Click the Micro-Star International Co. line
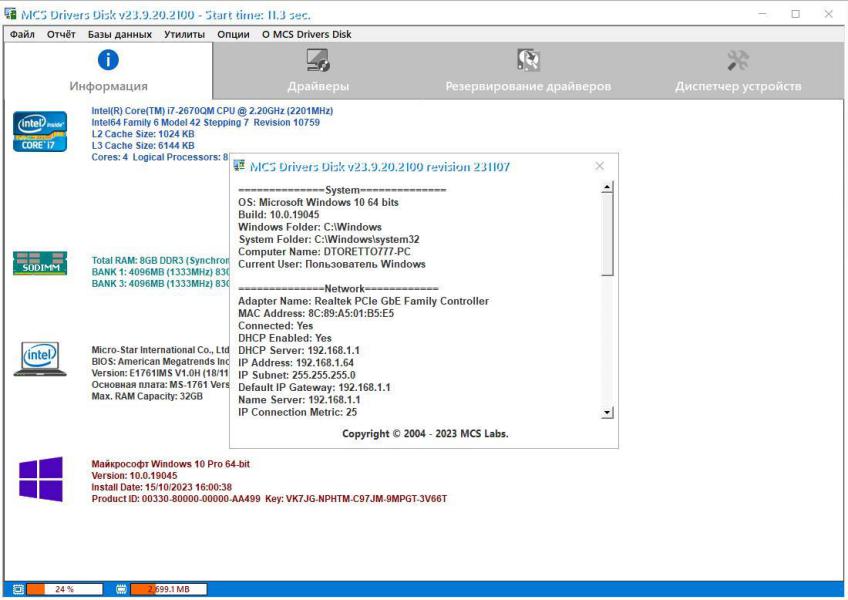848x600 pixels. pyautogui.click(x=160, y=350)
